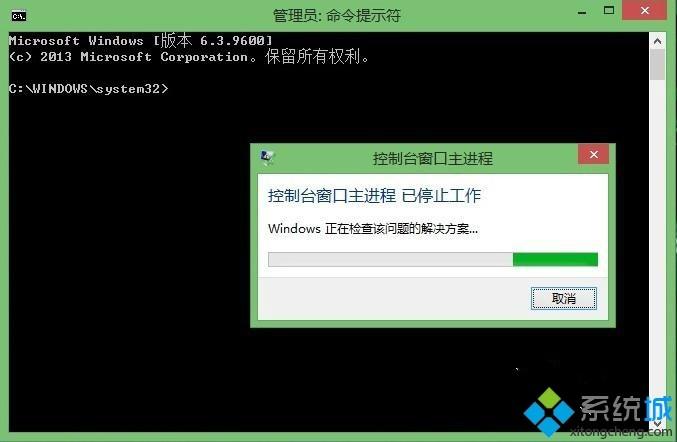The image size is (677, 442).
Task: Click the green progress bar indicator
Action: (555, 259)
